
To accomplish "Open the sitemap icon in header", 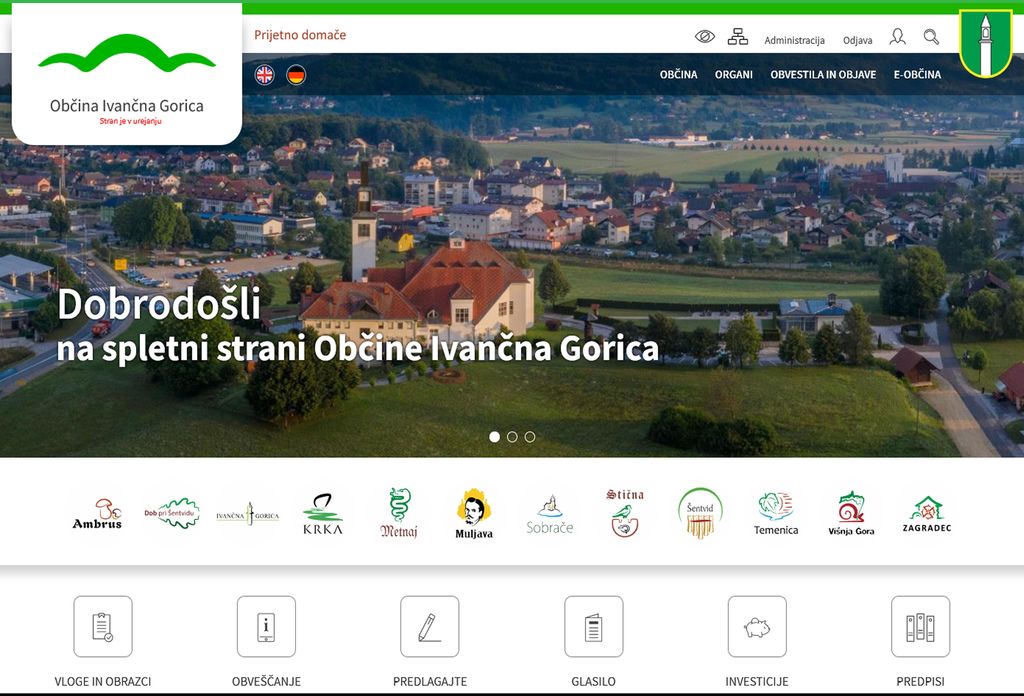I will (737, 37).
